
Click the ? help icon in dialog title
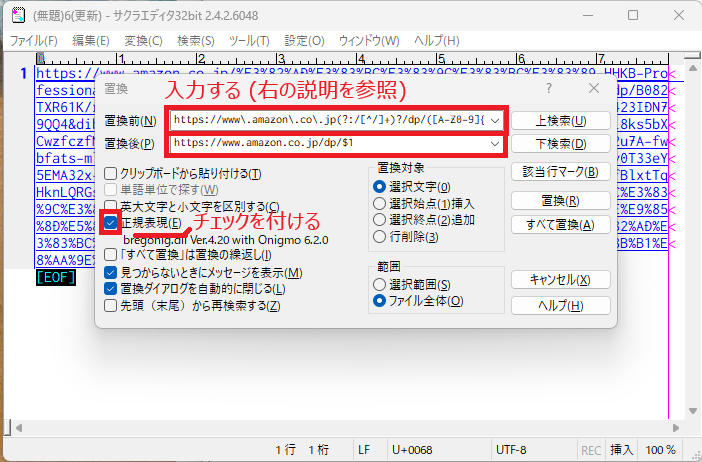point(548,89)
